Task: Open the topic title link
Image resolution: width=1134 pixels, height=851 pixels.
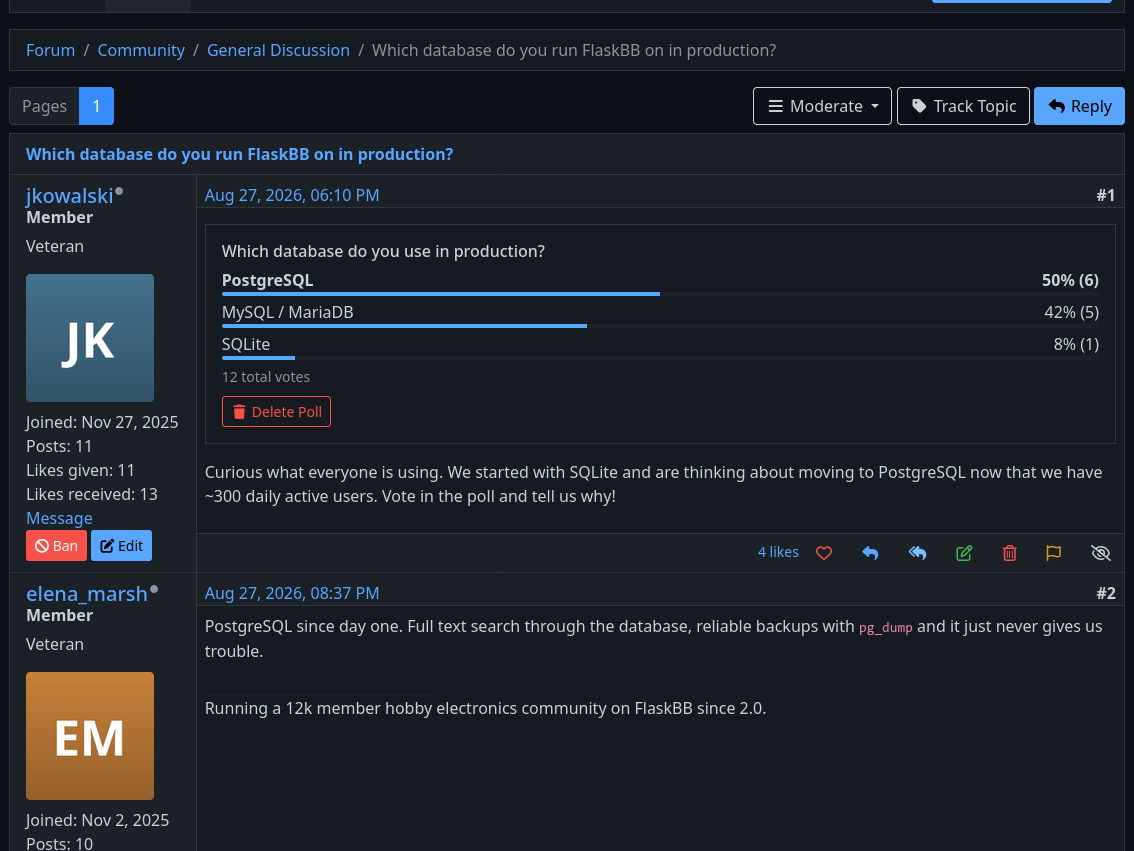Action: (239, 154)
